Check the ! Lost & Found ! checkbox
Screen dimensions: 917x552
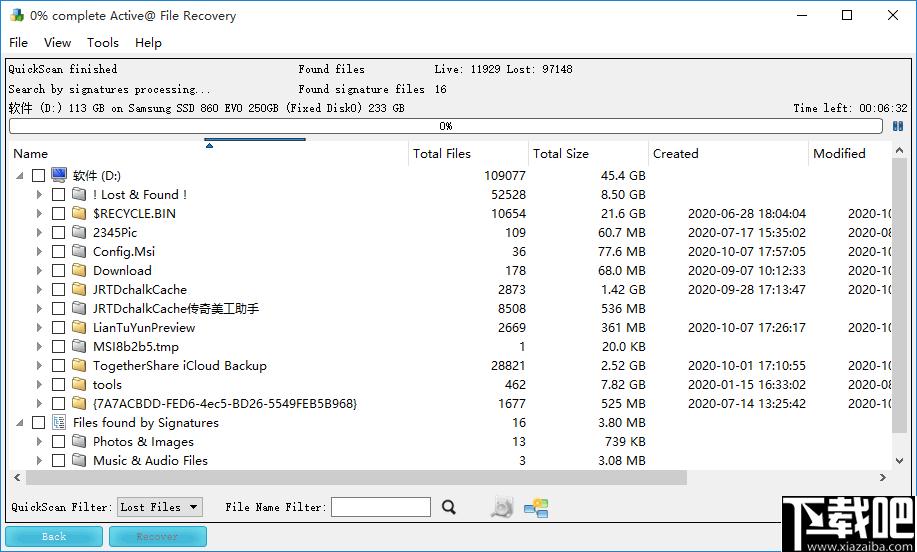pyautogui.click(x=58, y=195)
